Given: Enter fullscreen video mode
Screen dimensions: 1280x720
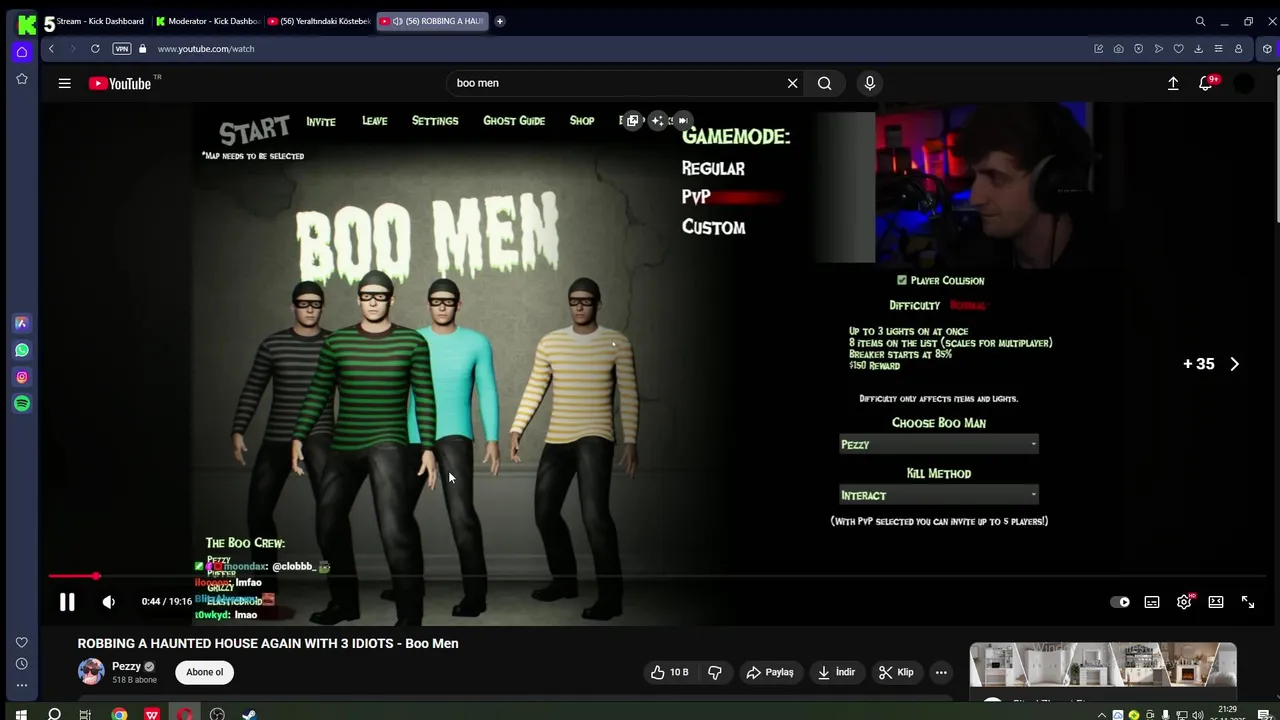Looking at the screenshot, I should [x=1248, y=602].
